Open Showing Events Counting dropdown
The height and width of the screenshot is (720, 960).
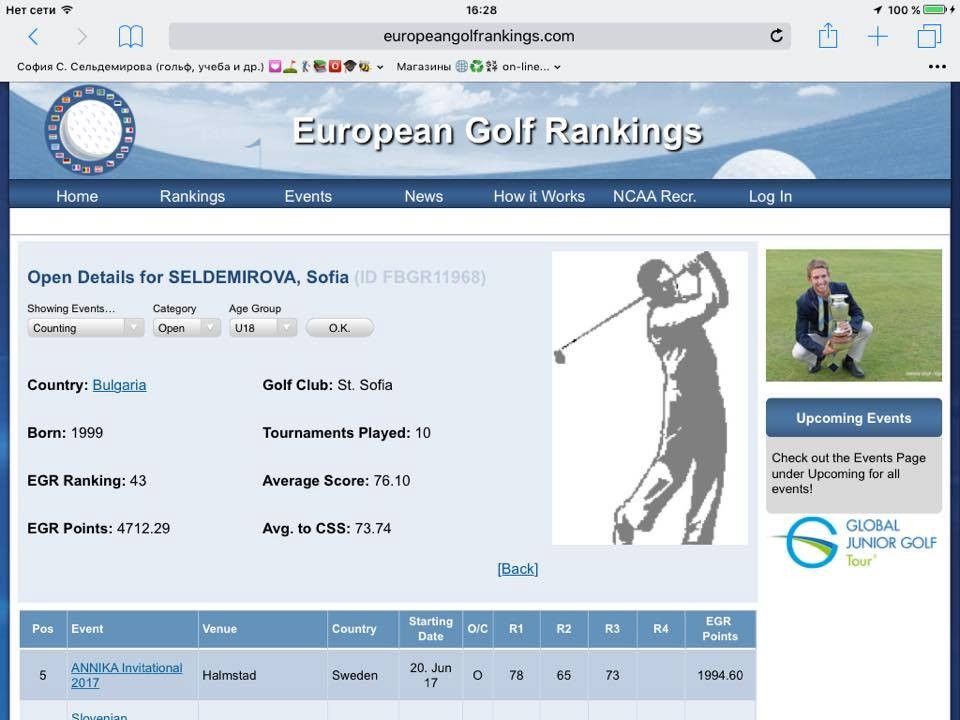pyautogui.click(x=85, y=328)
